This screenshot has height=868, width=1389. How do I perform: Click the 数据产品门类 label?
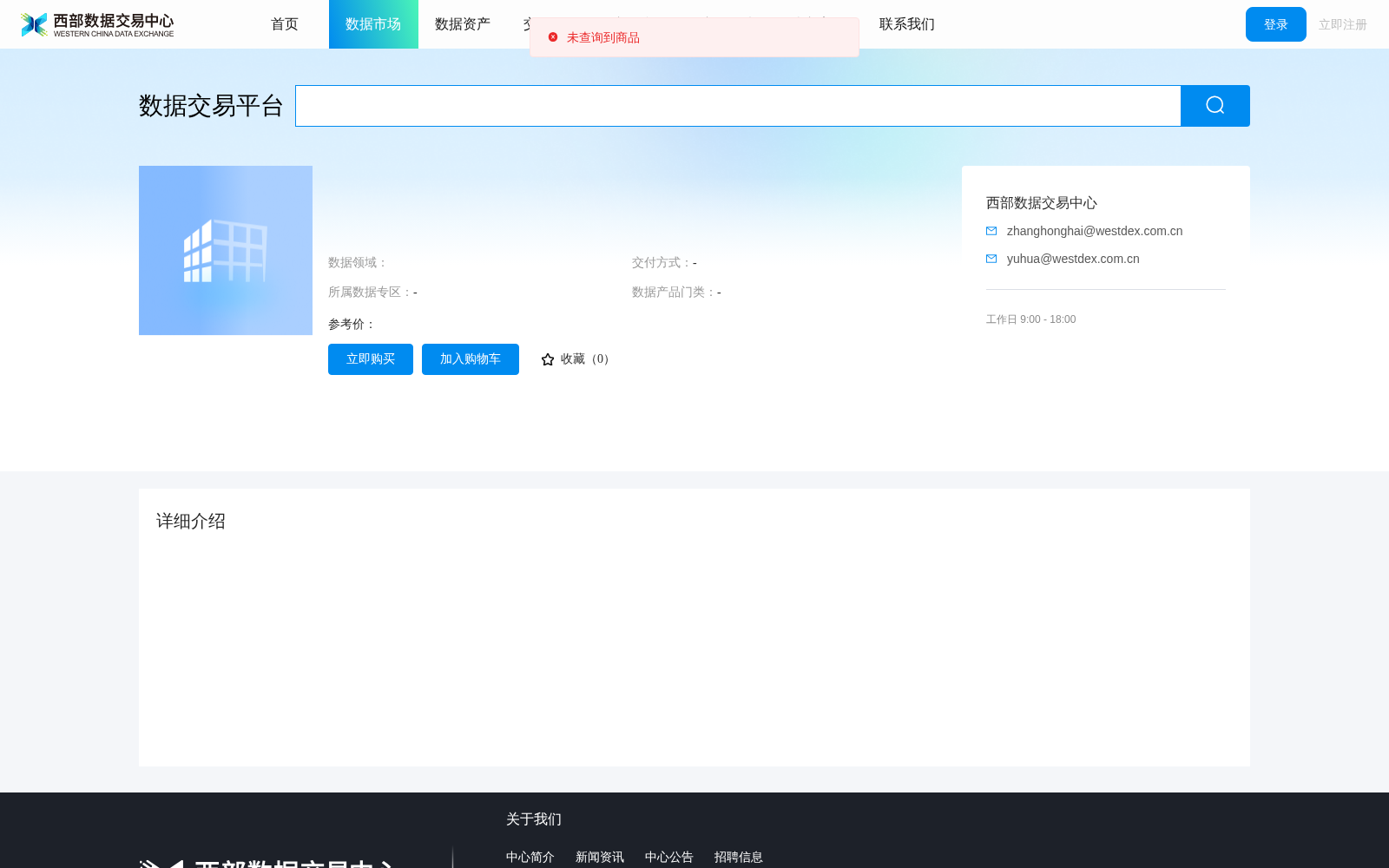coord(674,292)
